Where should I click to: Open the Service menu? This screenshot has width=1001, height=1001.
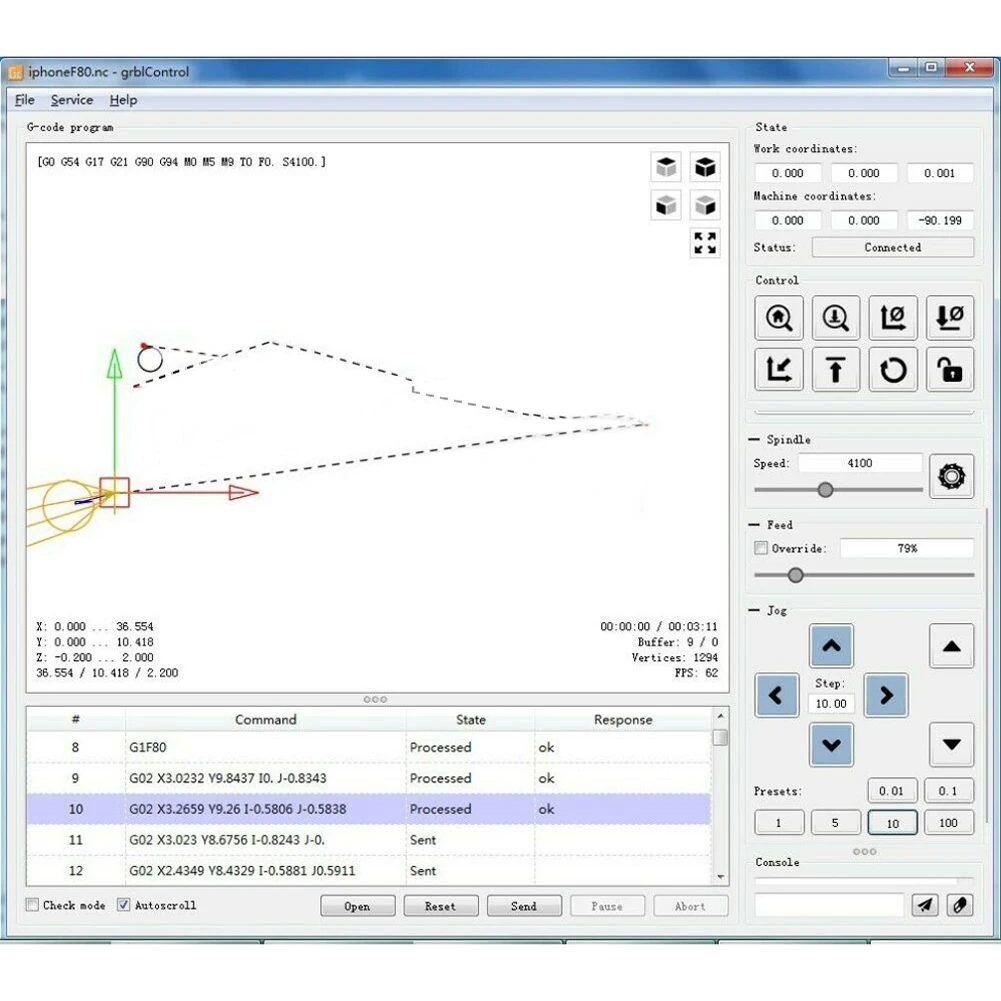[x=72, y=100]
